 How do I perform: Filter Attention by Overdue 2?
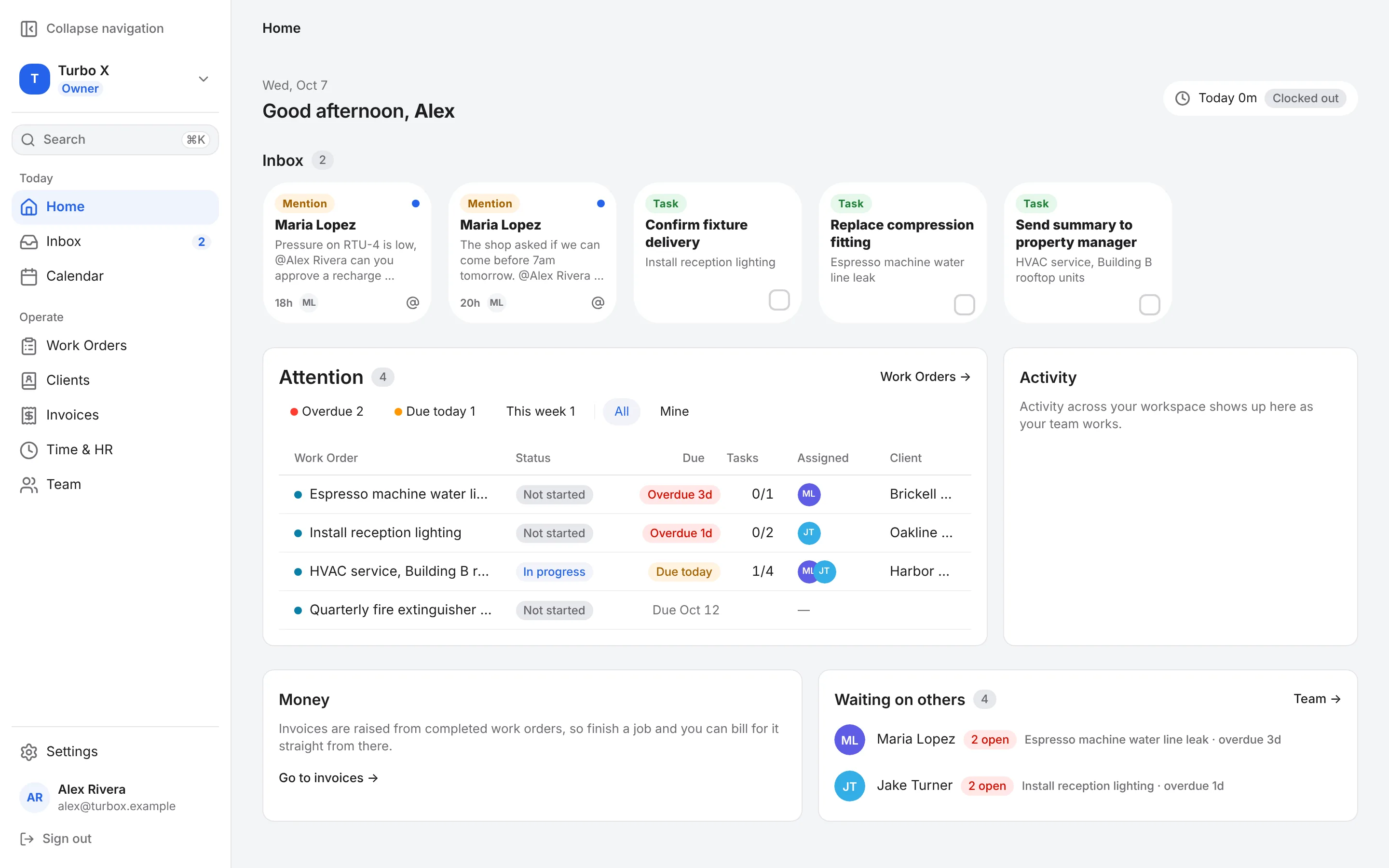327,412
